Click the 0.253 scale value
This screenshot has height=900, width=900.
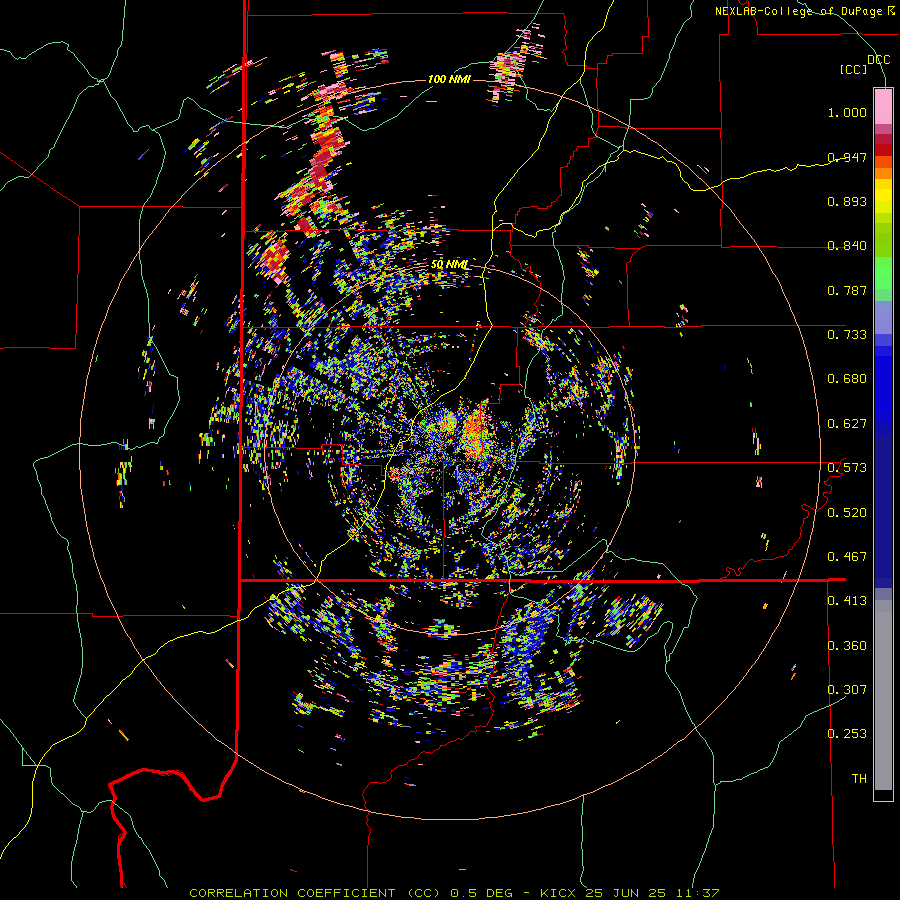[x=847, y=734]
